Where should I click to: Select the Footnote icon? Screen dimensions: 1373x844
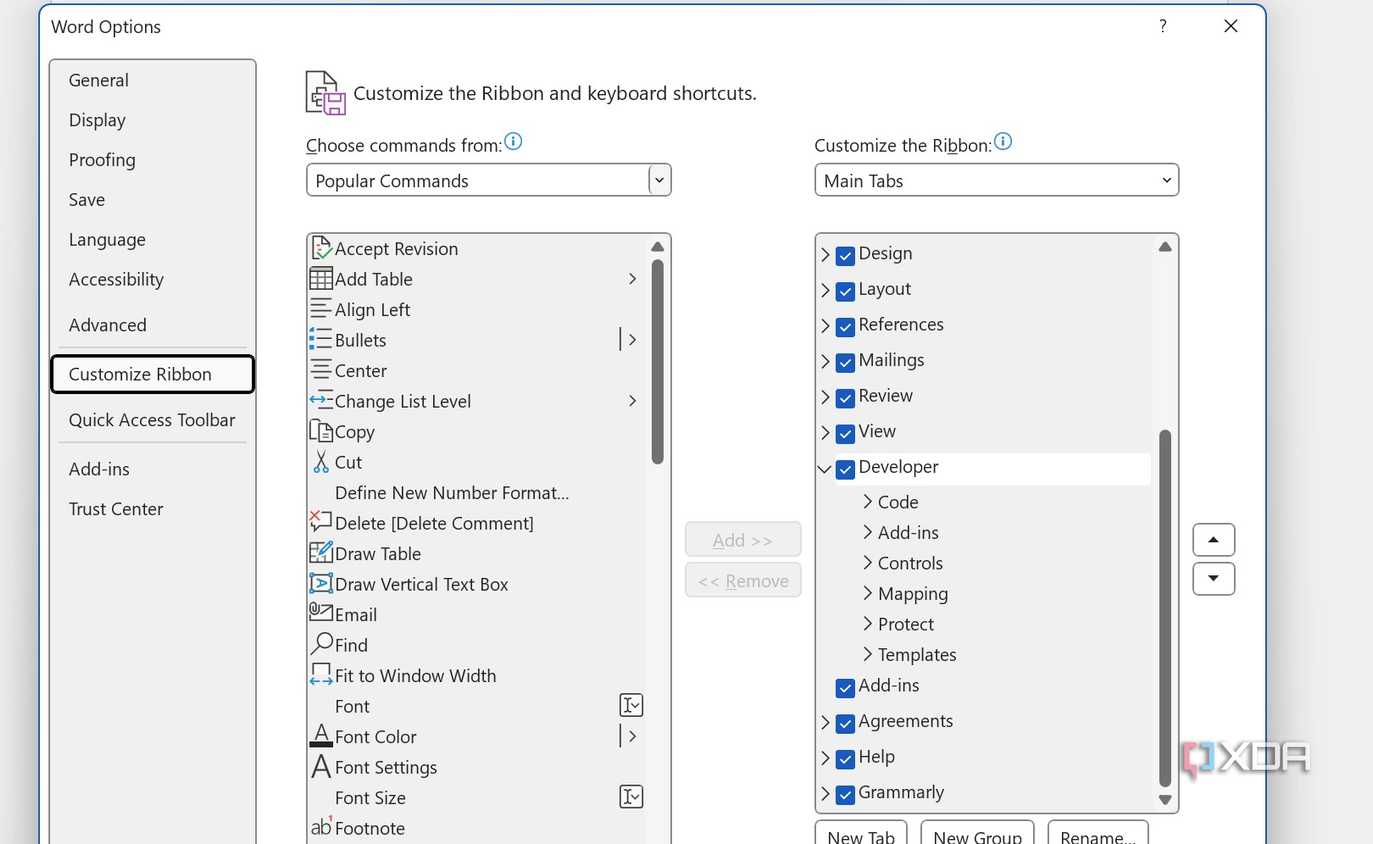pos(321,827)
